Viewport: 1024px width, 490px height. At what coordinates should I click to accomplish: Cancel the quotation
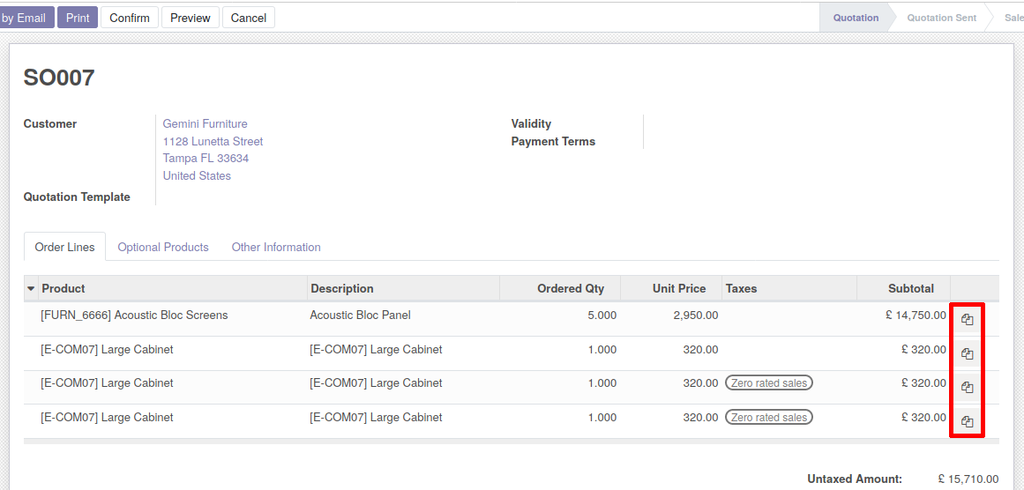tap(248, 18)
